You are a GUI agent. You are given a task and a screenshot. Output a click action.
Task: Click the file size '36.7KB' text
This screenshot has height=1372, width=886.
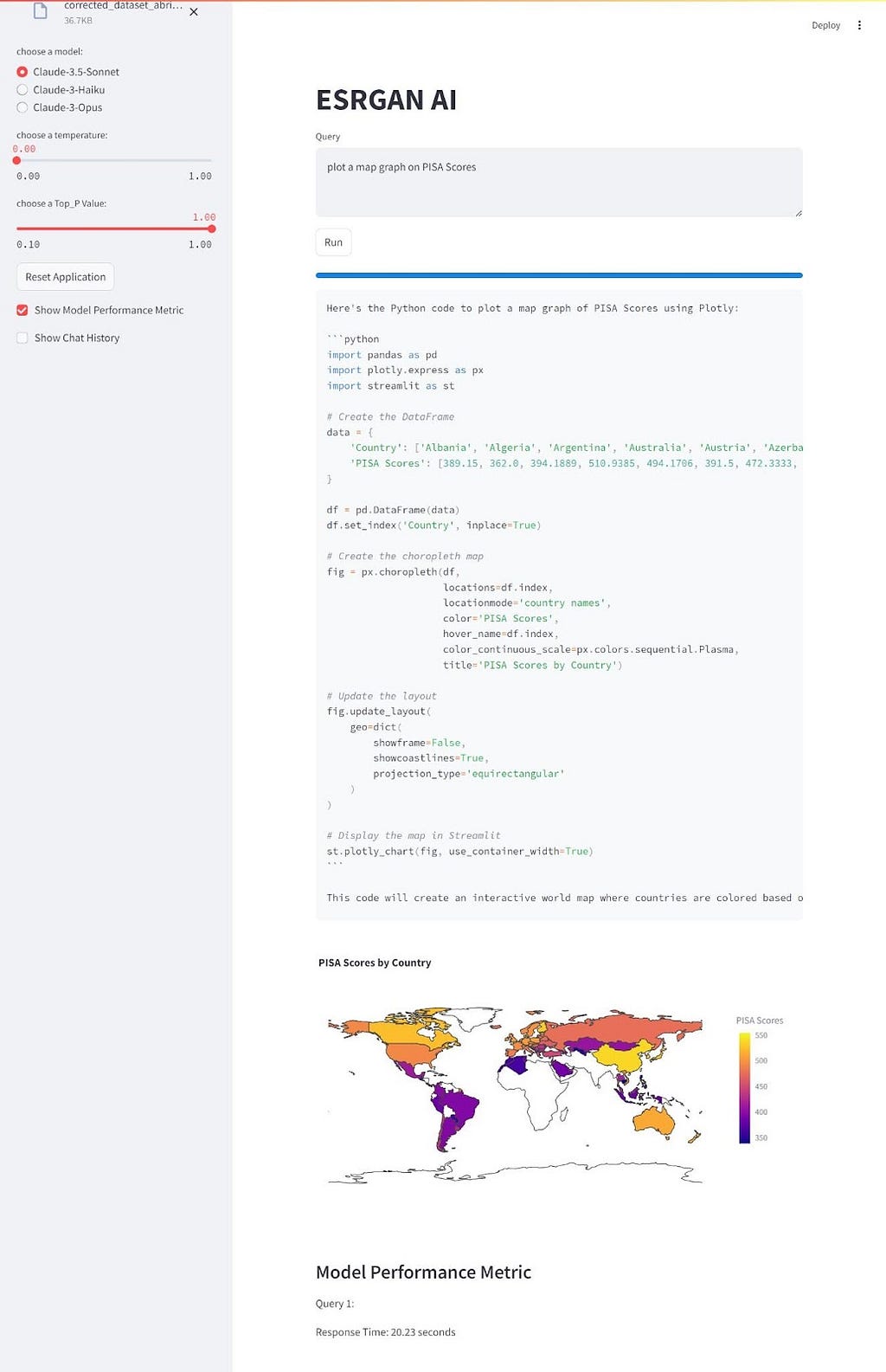(78, 21)
